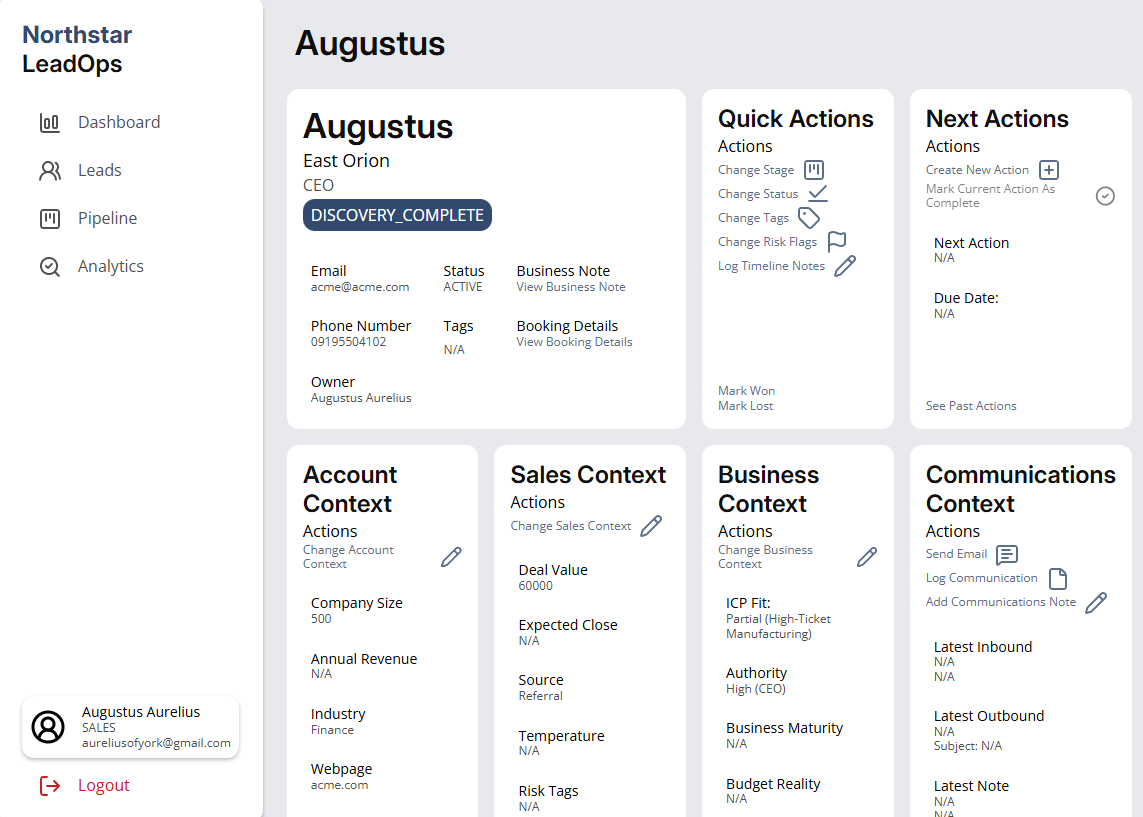Click the Send Email message icon

click(1007, 554)
